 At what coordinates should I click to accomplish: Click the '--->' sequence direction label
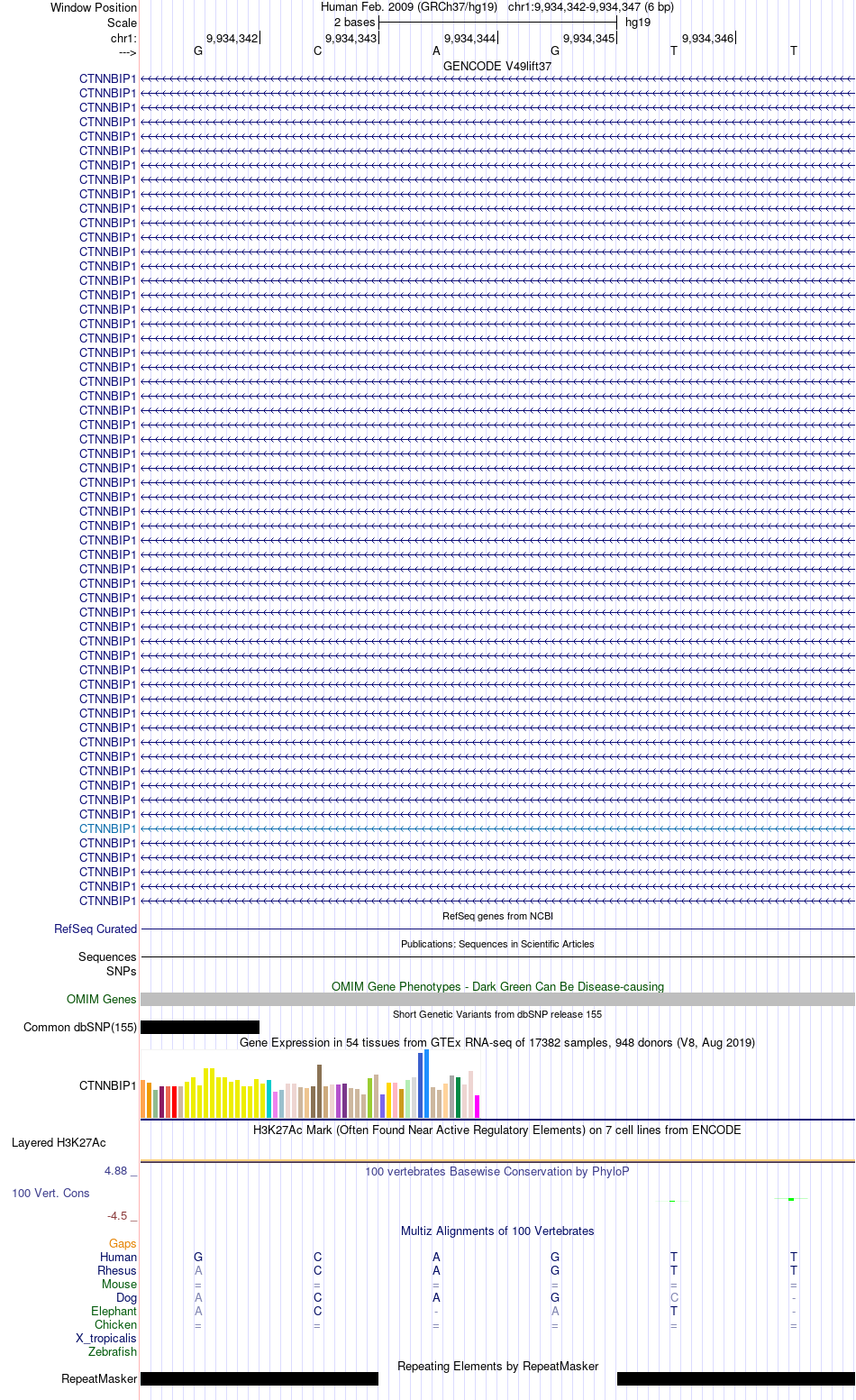pos(127,52)
